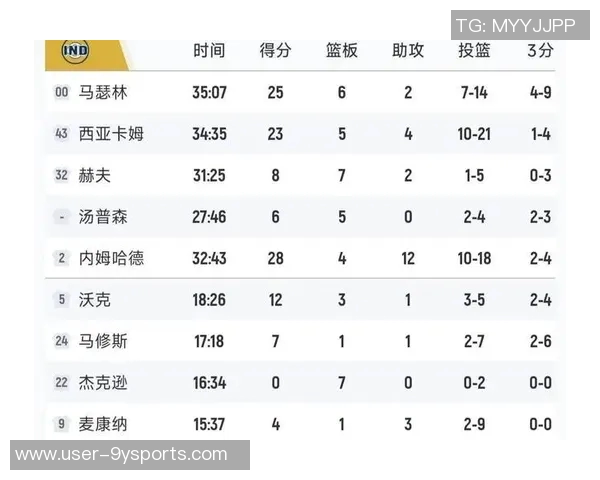Viewport: 600px width, 480px height.
Task: Select the 助攻 column header
Action: pyautogui.click(x=408, y=51)
